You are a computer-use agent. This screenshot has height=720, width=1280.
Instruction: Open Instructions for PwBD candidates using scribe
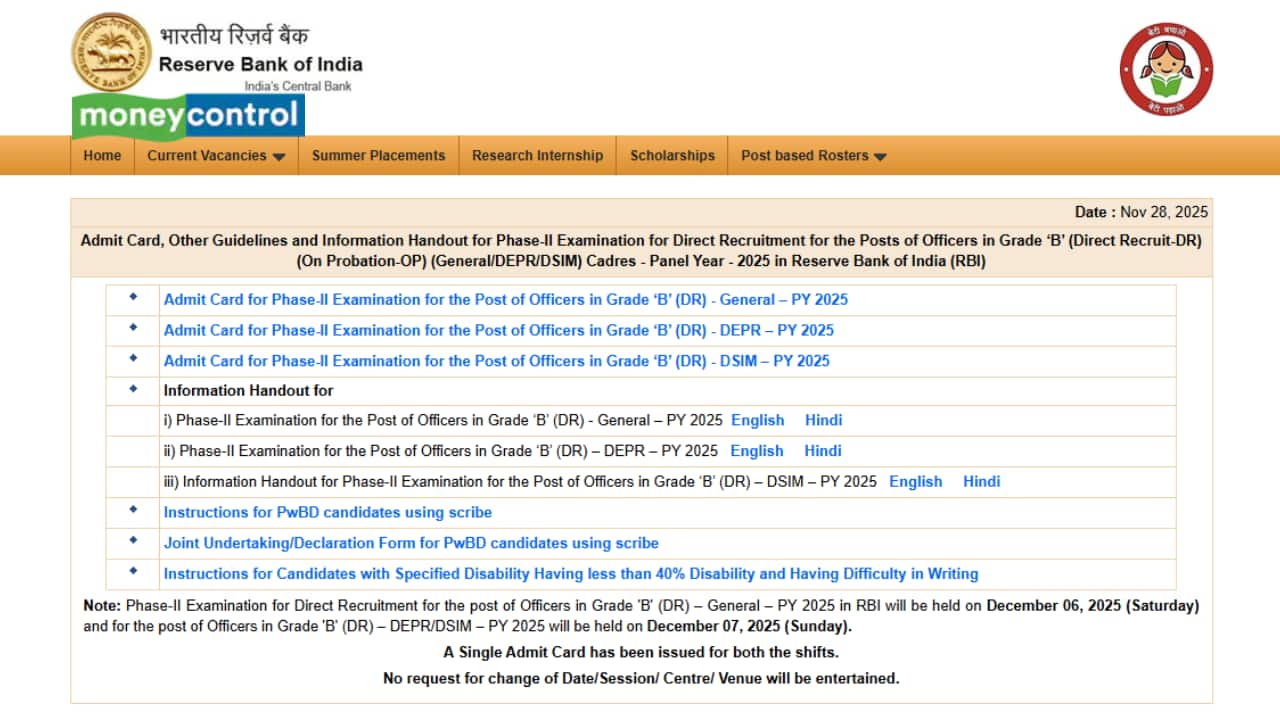pos(328,512)
